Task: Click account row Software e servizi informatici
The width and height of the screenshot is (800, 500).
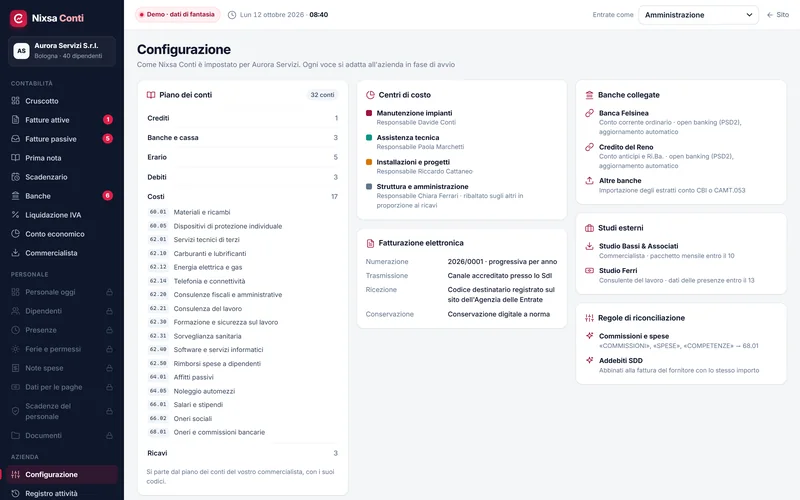Action: coord(242,349)
